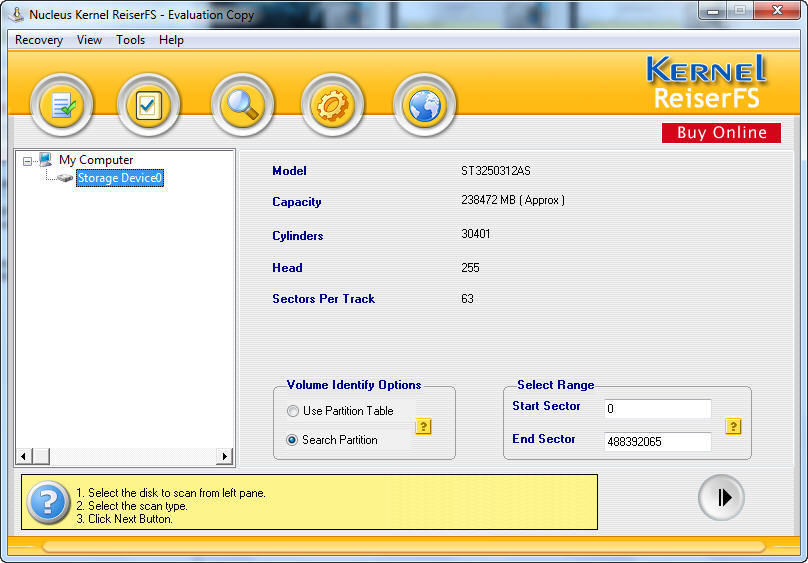Click the End Sector label

click(x=544, y=439)
